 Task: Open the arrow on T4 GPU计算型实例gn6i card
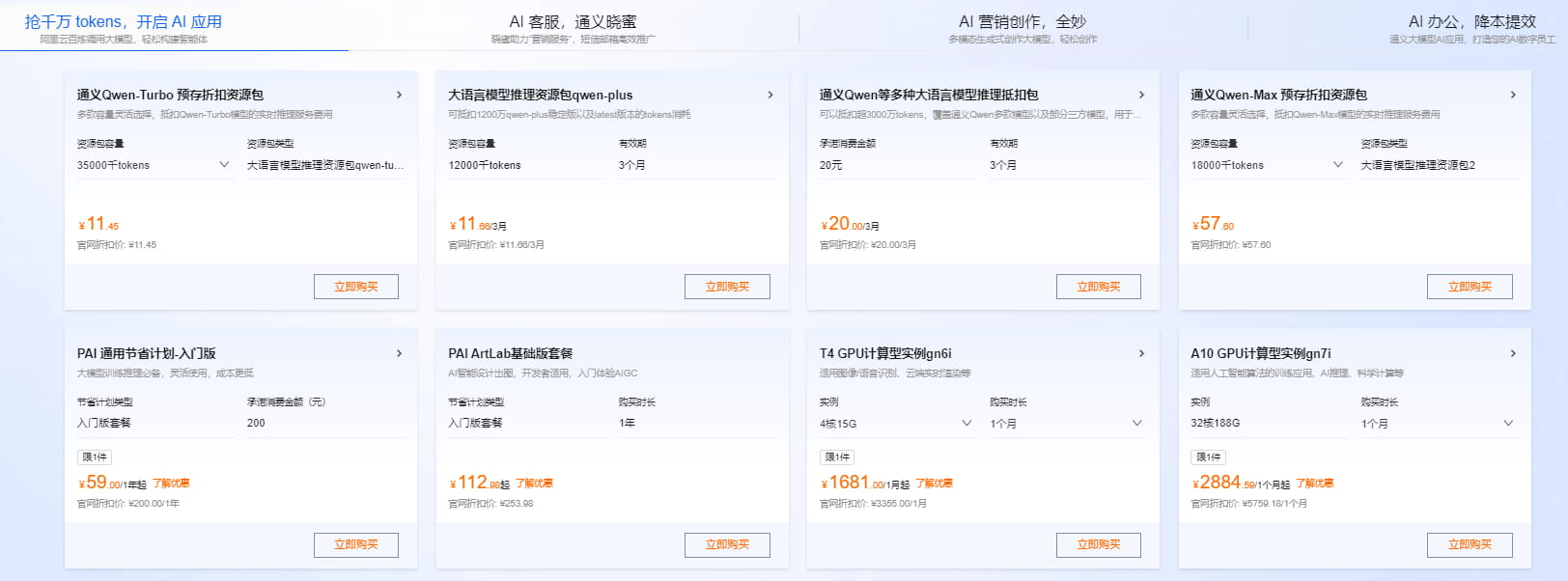tap(1141, 353)
